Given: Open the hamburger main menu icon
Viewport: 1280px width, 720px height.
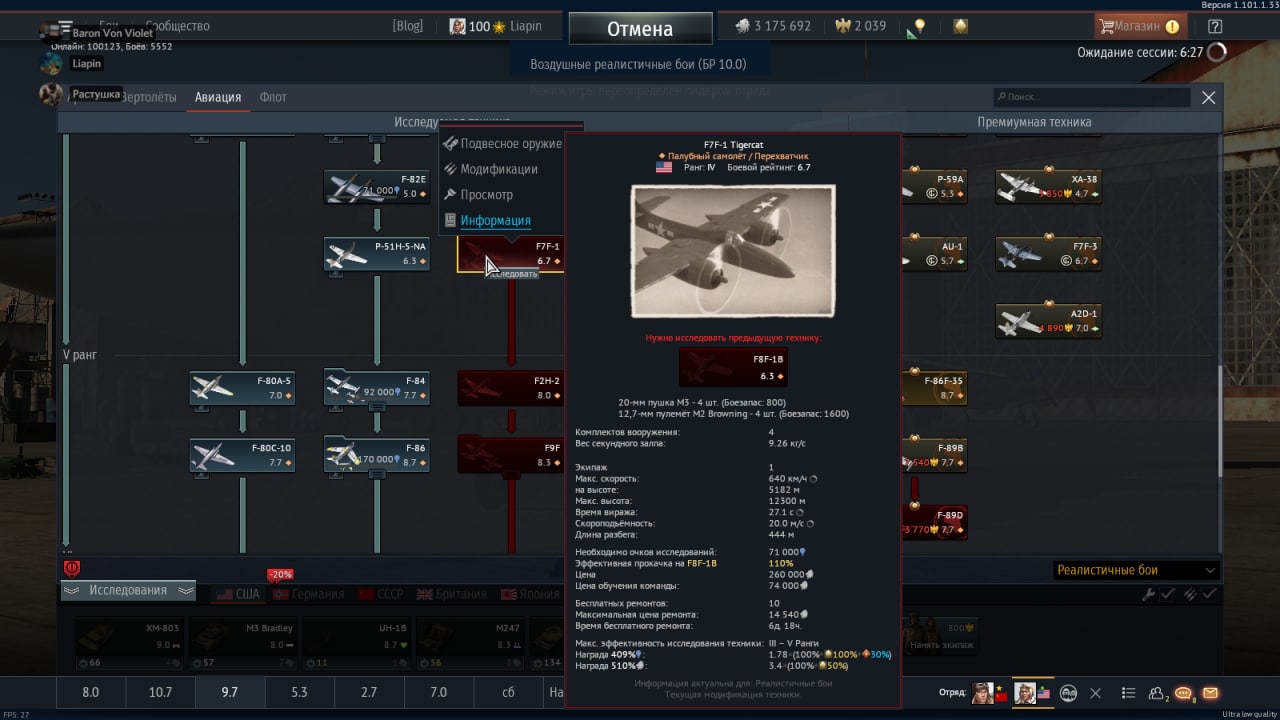Looking at the screenshot, I should (65, 26).
